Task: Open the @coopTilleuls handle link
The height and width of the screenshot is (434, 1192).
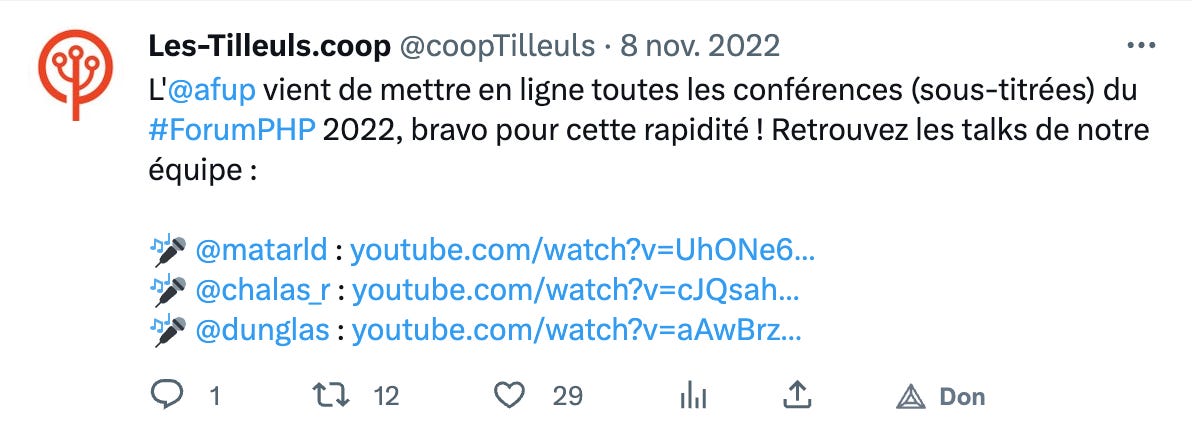Action: pos(497,47)
